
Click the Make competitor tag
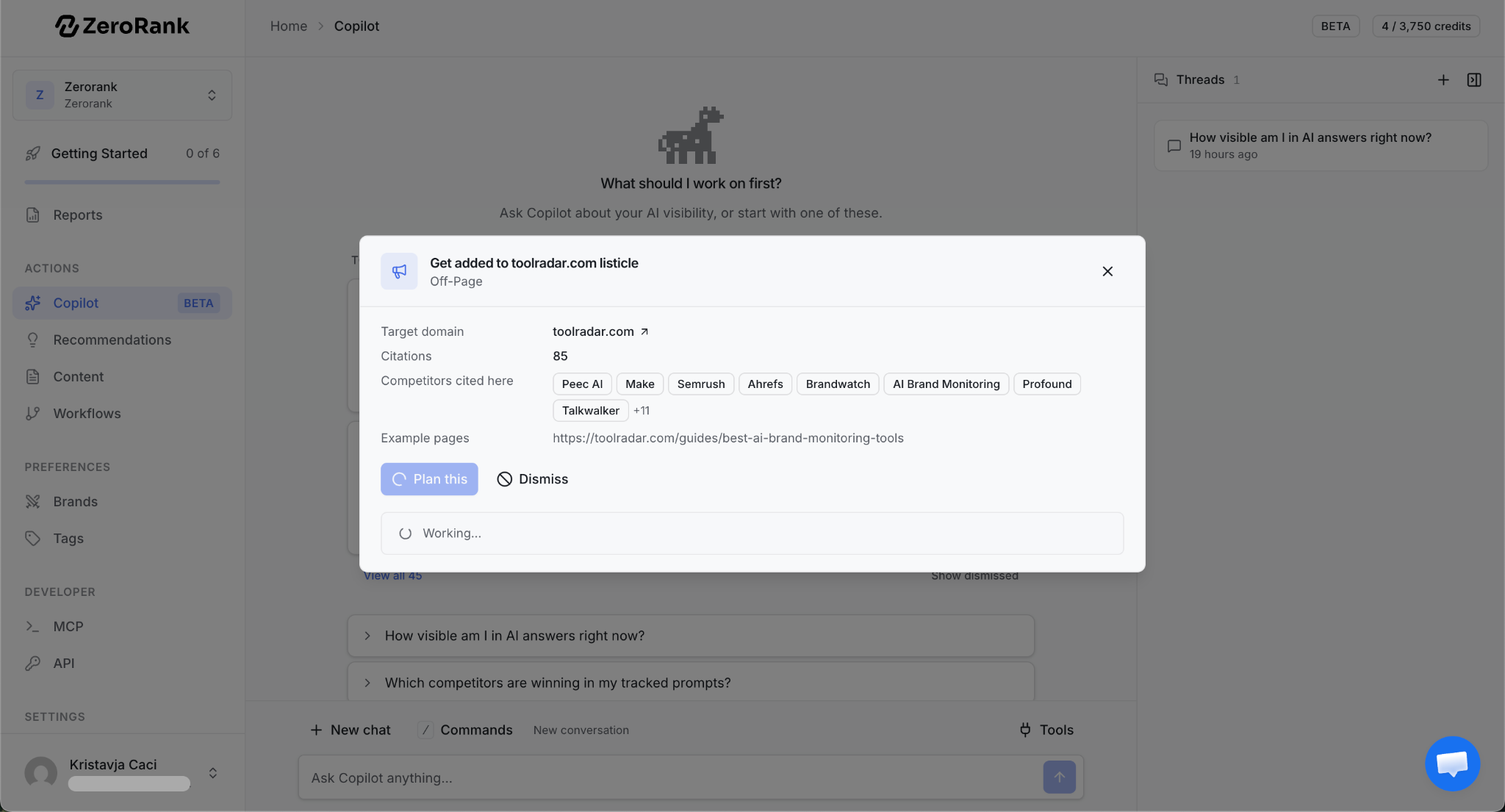coord(640,384)
